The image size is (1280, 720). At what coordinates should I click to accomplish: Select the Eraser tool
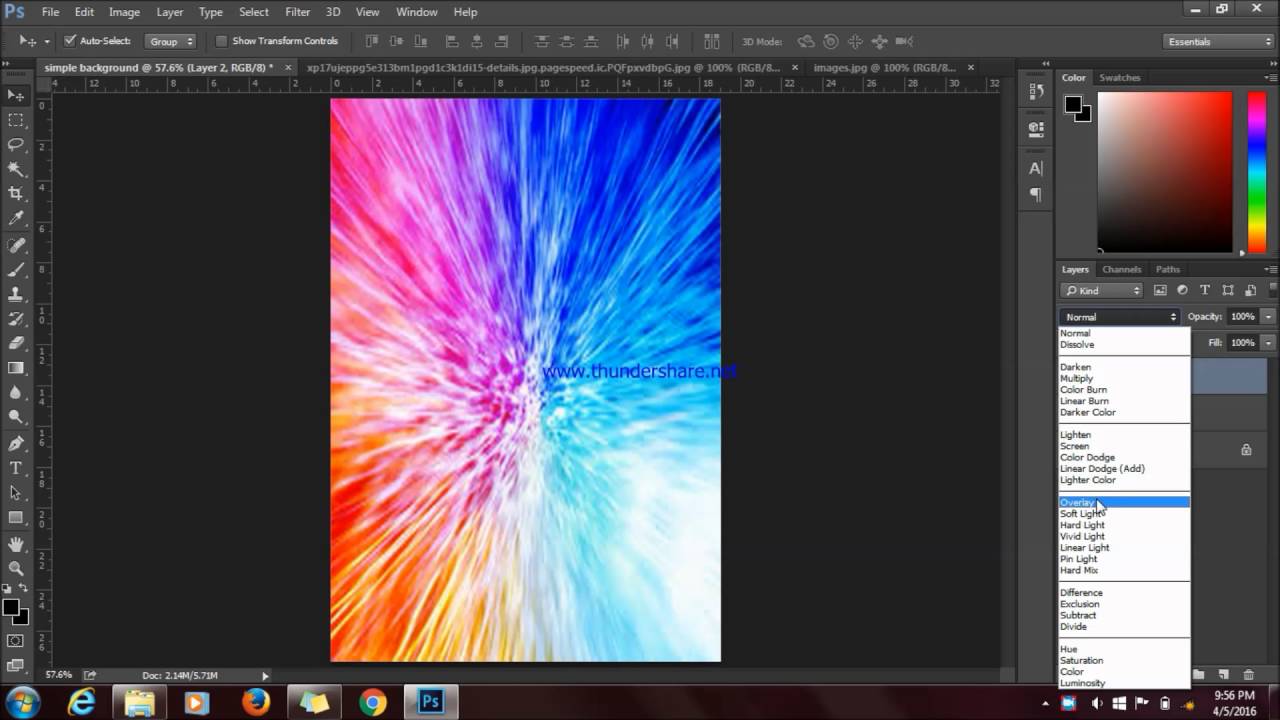click(x=16, y=343)
